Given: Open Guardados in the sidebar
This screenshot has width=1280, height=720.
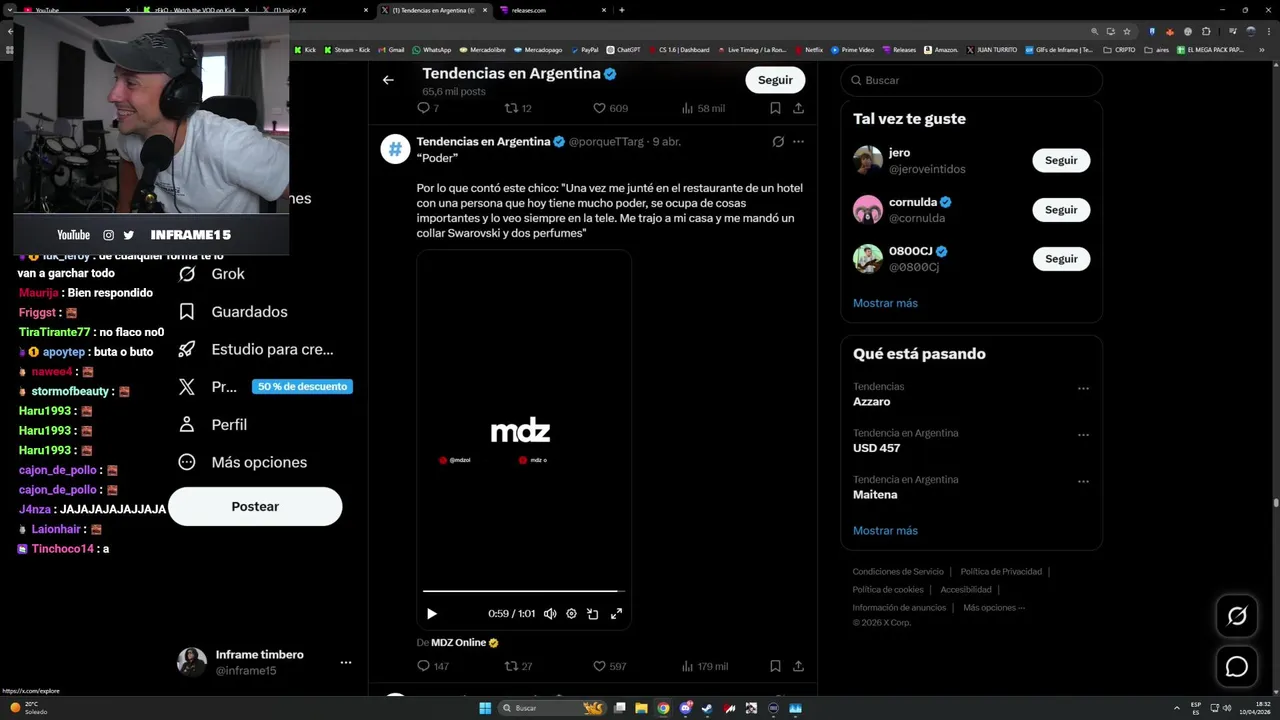Looking at the screenshot, I should coord(233,312).
